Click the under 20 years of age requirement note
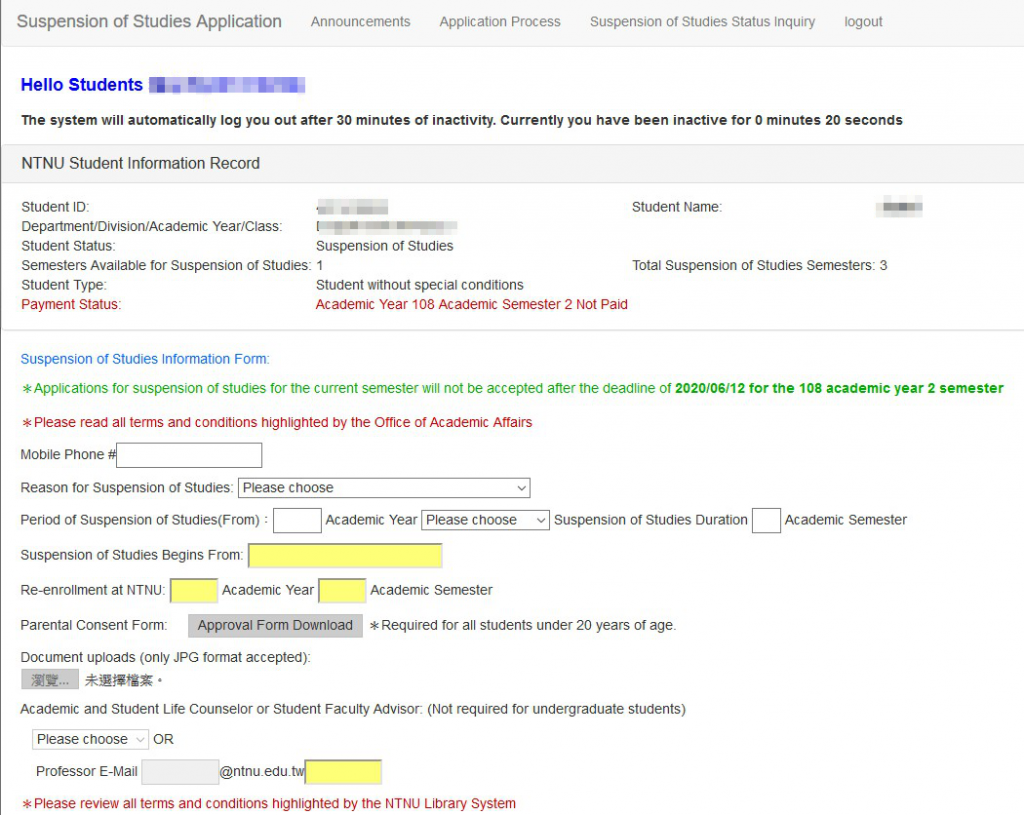Screen dimensions: 1024x815 tap(523, 626)
